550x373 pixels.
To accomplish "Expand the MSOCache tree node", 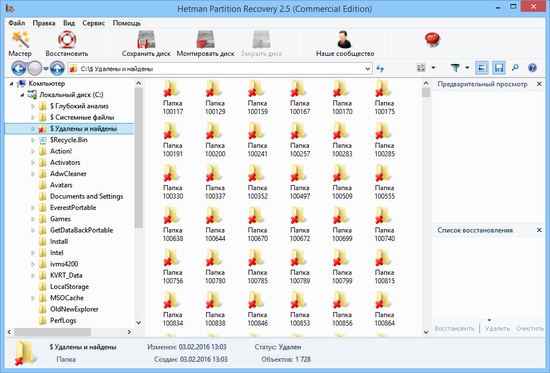I will coord(33,298).
